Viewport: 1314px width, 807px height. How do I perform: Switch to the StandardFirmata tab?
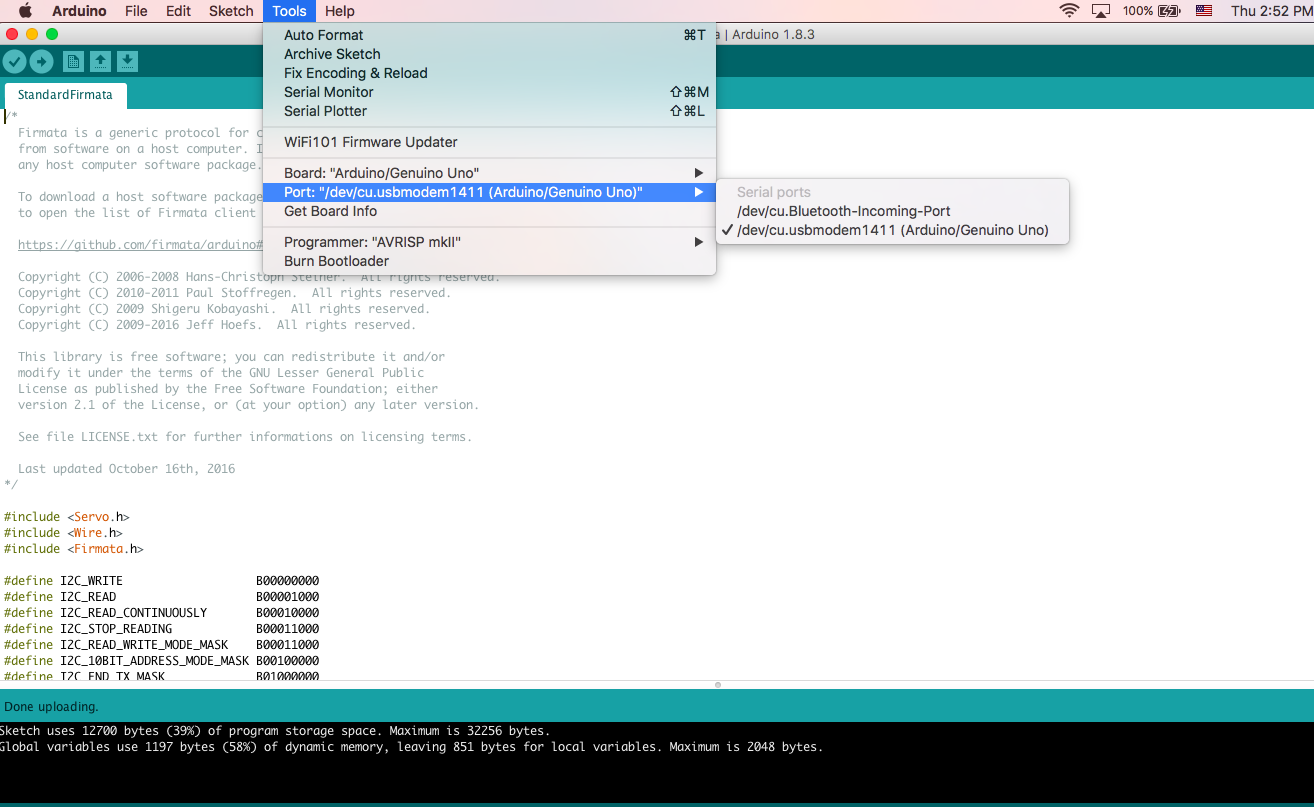[x=65, y=95]
